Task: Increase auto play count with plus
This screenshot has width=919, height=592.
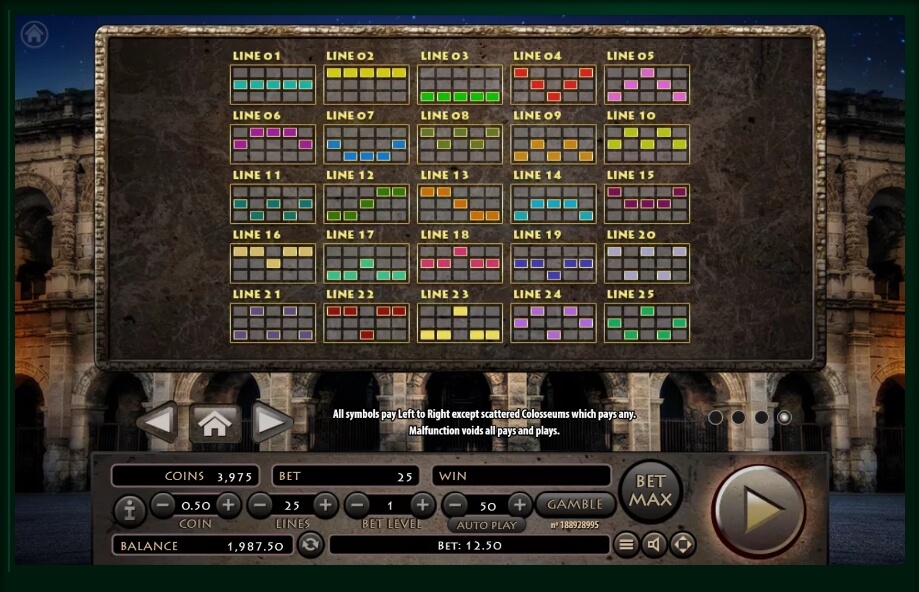Action: click(x=519, y=505)
